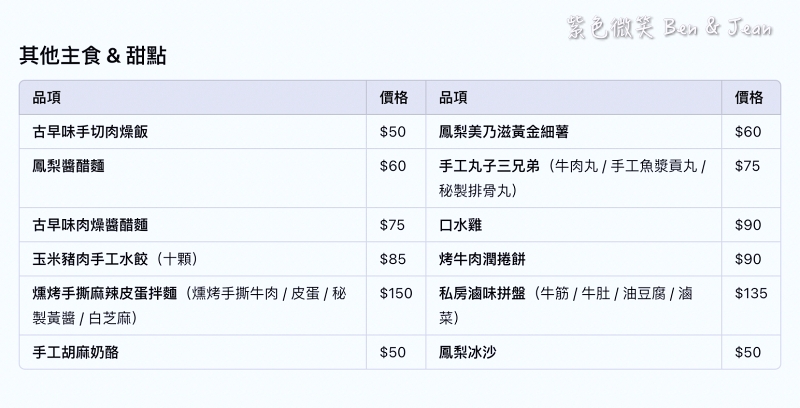Select 鳳梨美乃滋黃金細薯 in the table
This screenshot has height=408, width=800.
tap(504, 131)
